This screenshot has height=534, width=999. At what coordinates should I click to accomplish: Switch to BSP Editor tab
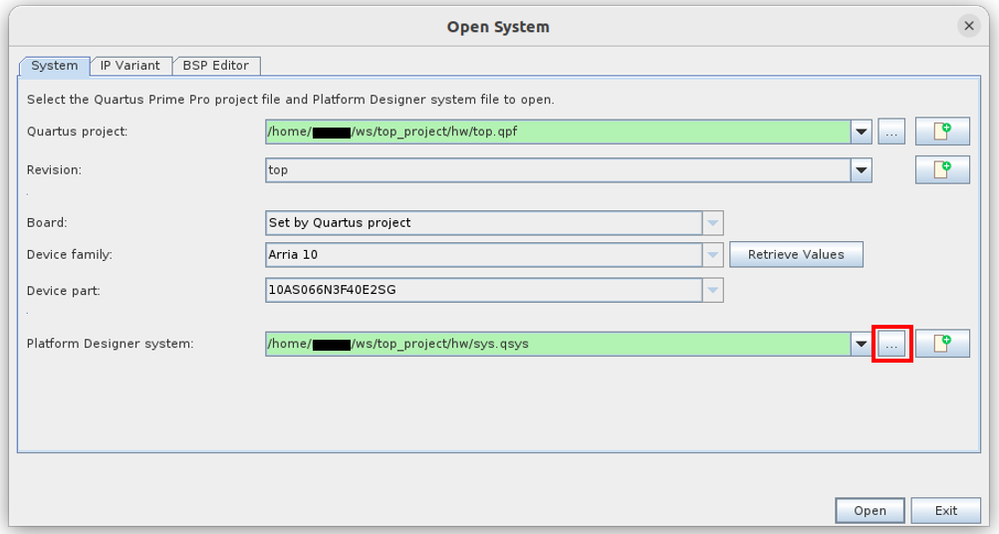click(215, 66)
